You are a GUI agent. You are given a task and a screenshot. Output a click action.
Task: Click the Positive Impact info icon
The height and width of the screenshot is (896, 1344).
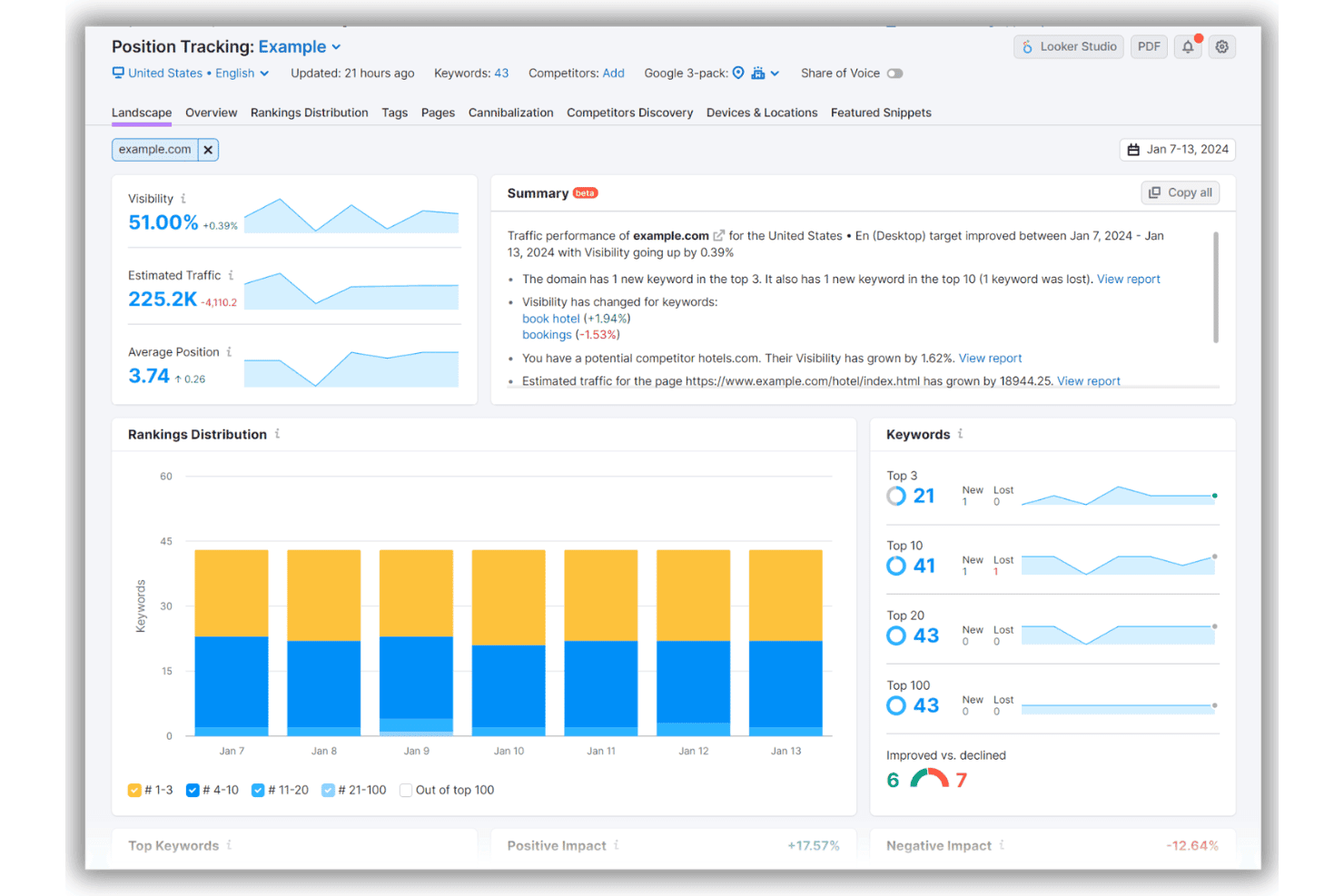[616, 844]
